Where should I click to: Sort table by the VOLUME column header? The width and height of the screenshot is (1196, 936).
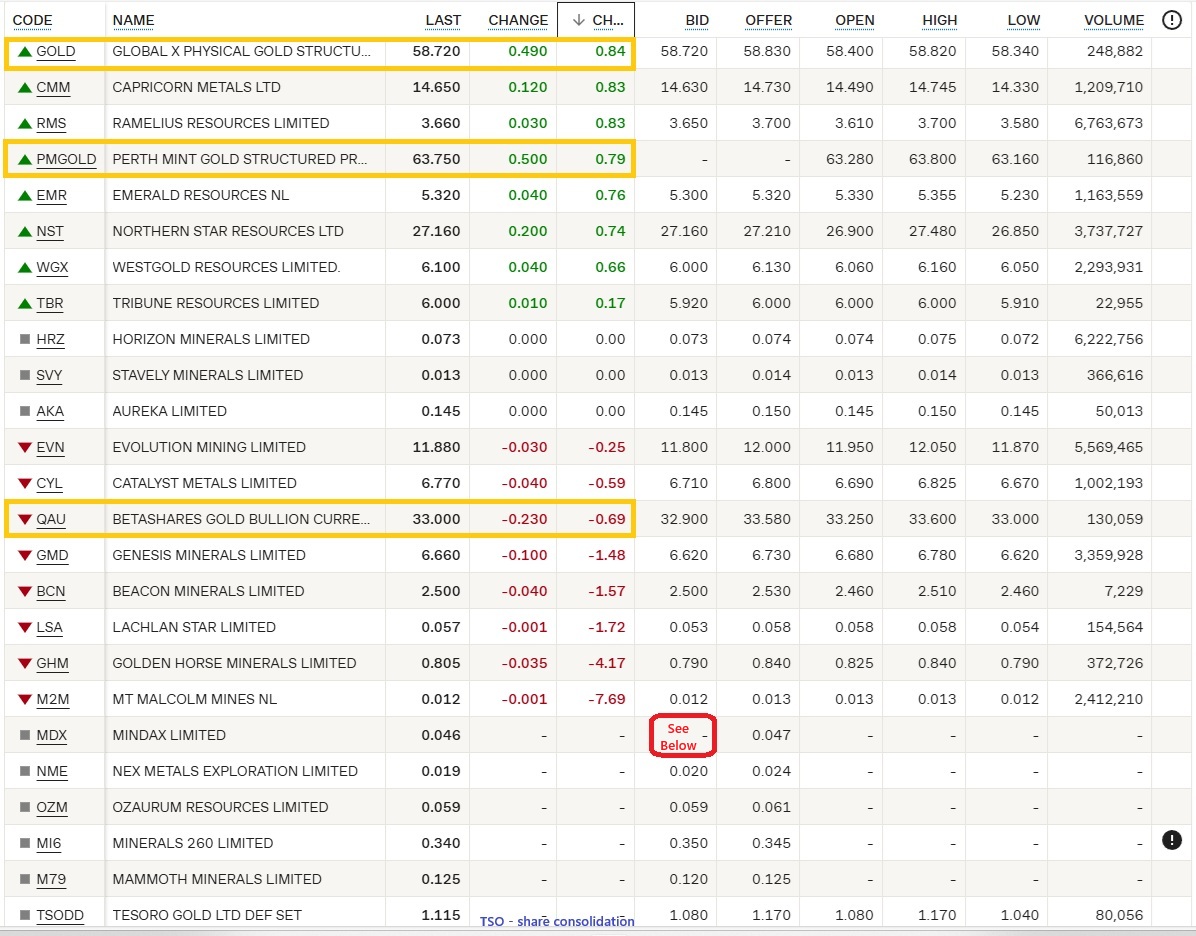coord(1113,20)
